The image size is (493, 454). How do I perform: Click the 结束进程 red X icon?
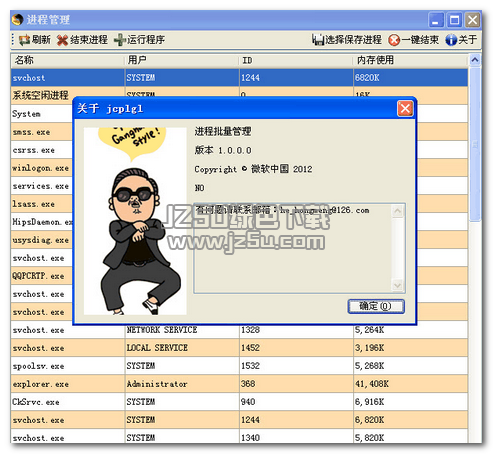[x=62, y=40]
